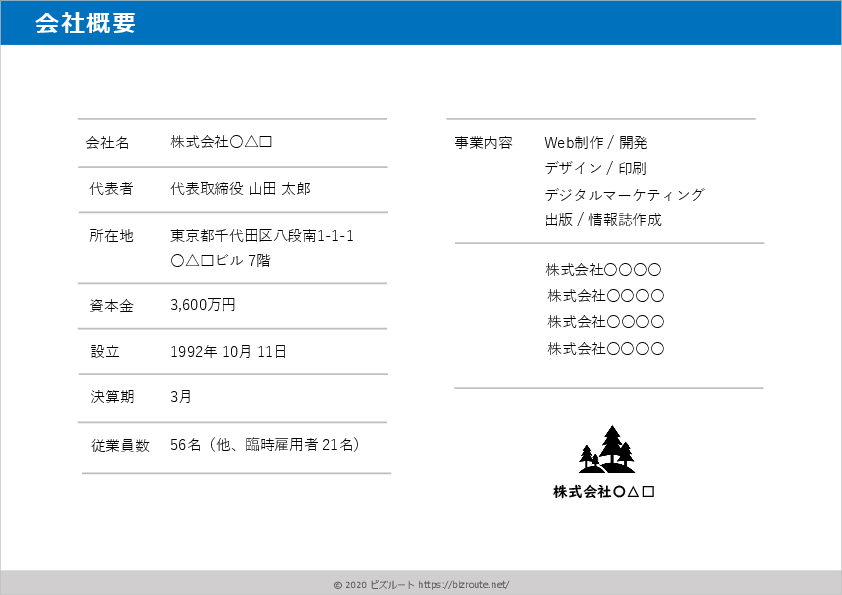Click the tree logo icon

click(x=606, y=450)
